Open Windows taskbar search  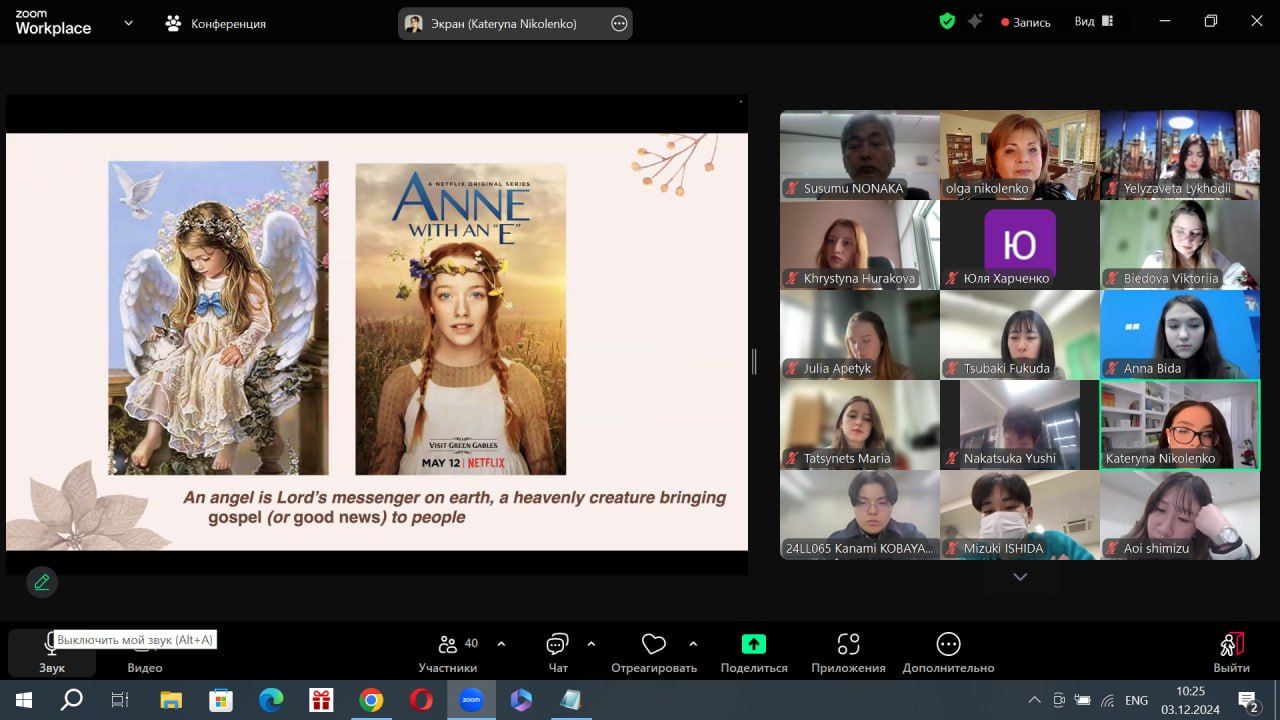click(x=71, y=700)
